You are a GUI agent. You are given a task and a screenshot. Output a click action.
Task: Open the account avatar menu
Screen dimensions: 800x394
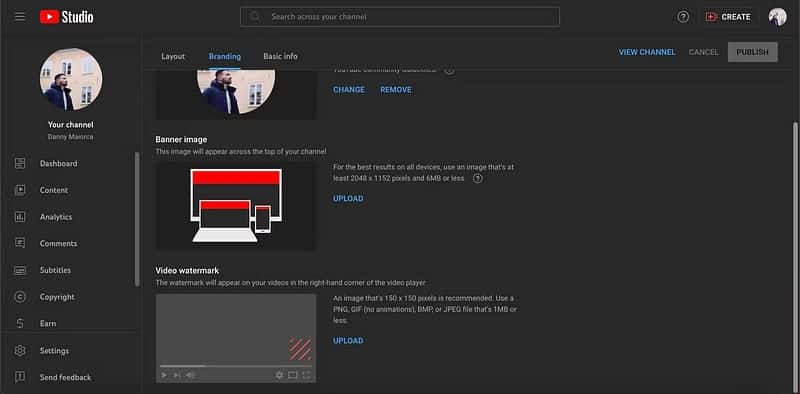(778, 17)
